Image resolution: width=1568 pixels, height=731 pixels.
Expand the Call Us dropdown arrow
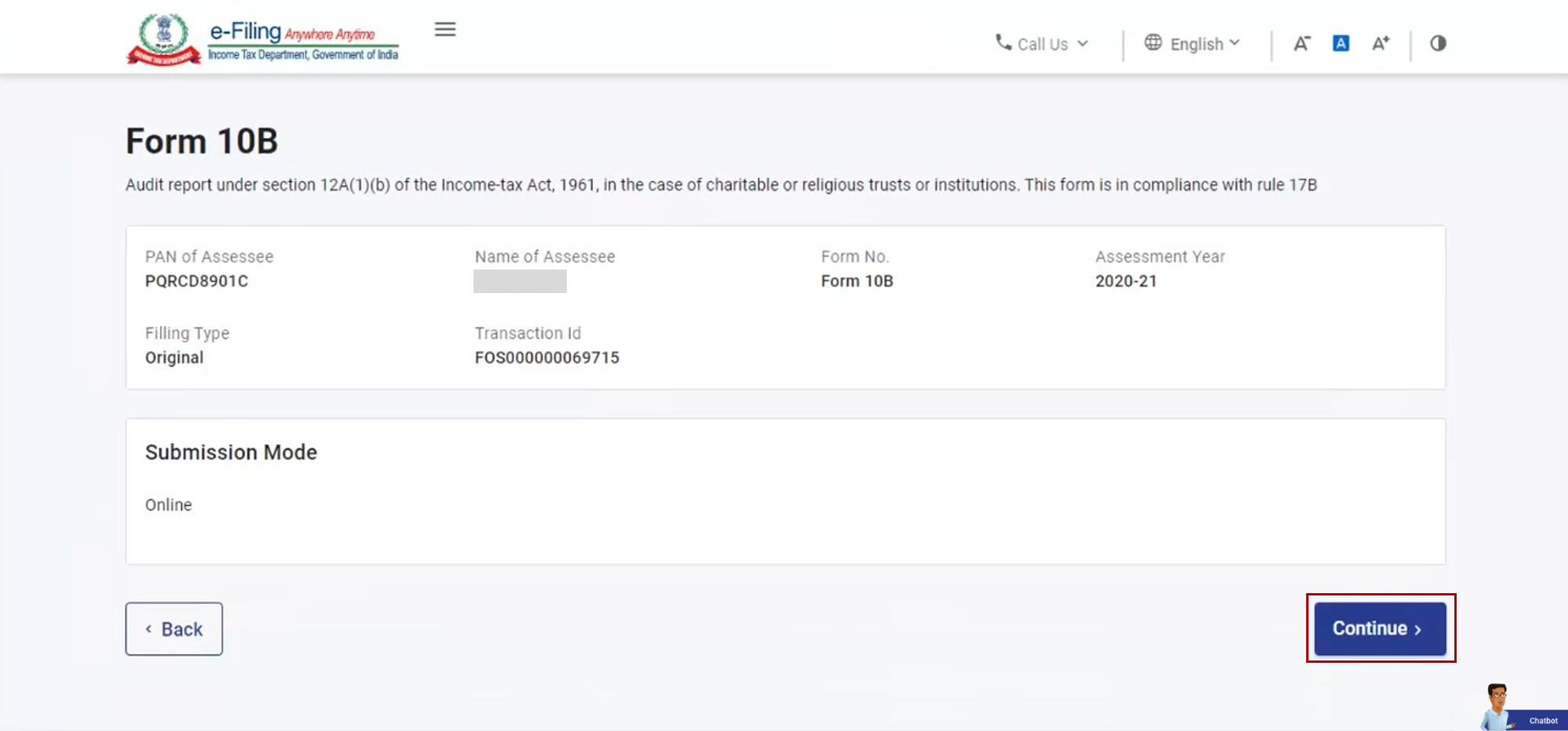click(x=1083, y=44)
